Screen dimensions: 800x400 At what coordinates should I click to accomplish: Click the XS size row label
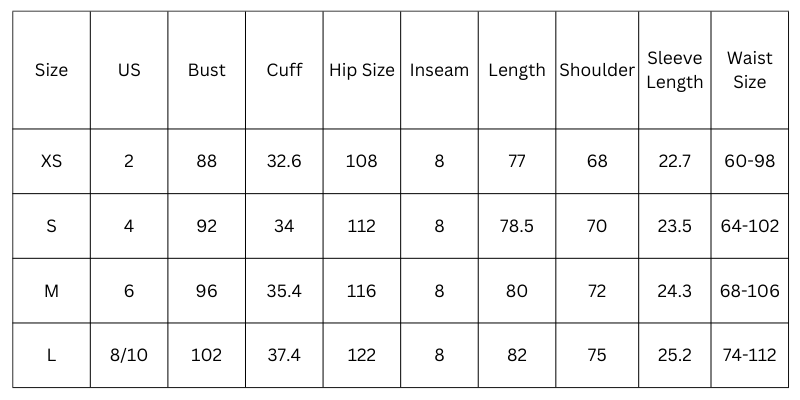click(52, 161)
